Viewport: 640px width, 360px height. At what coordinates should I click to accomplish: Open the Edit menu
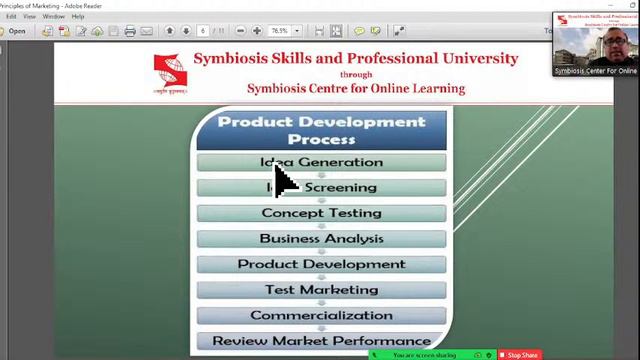coord(11,16)
